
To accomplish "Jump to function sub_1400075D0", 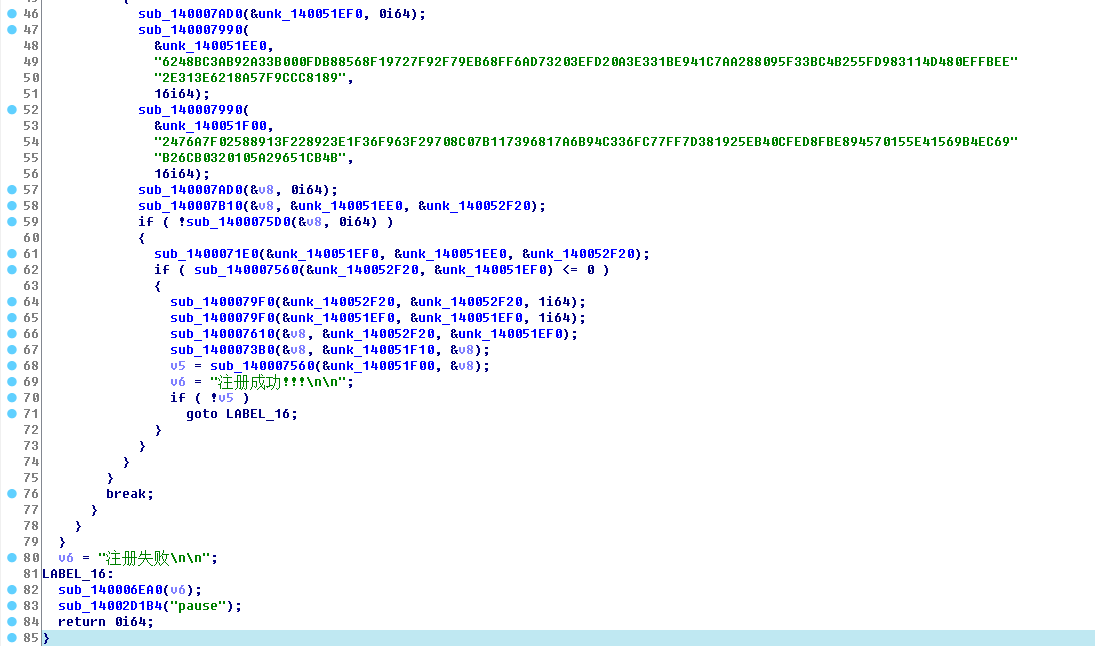I will 238,221.
